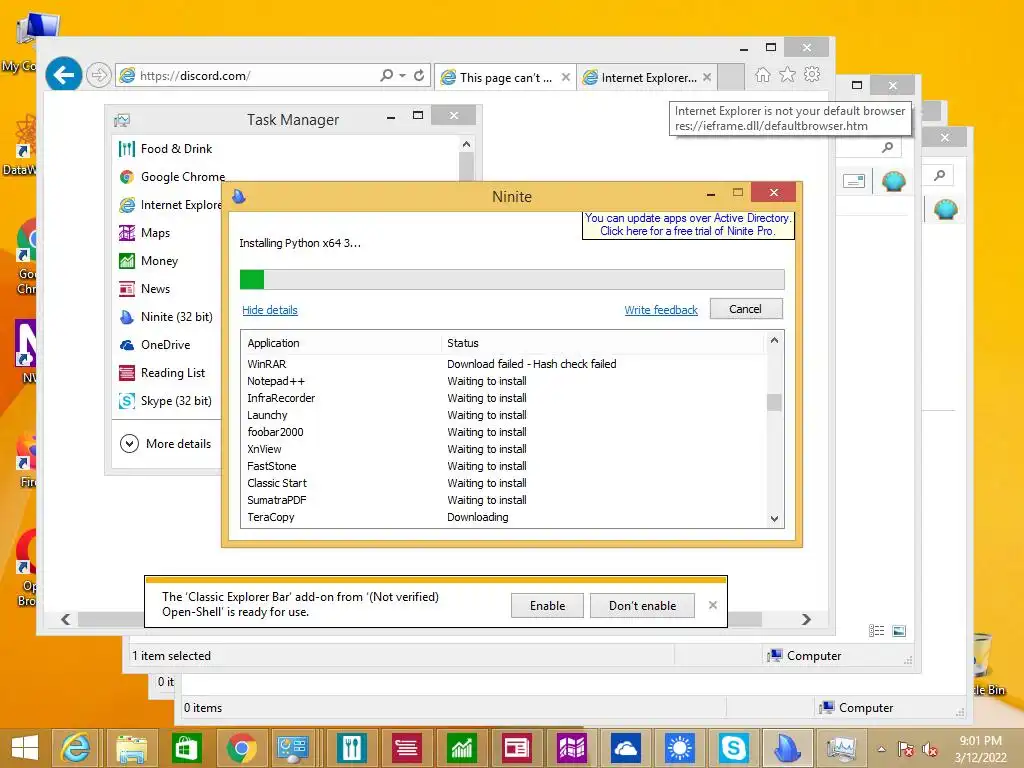1024x768 pixels.
Task: Open Write feedback link in Ninite
Action: (x=661, y=310)
